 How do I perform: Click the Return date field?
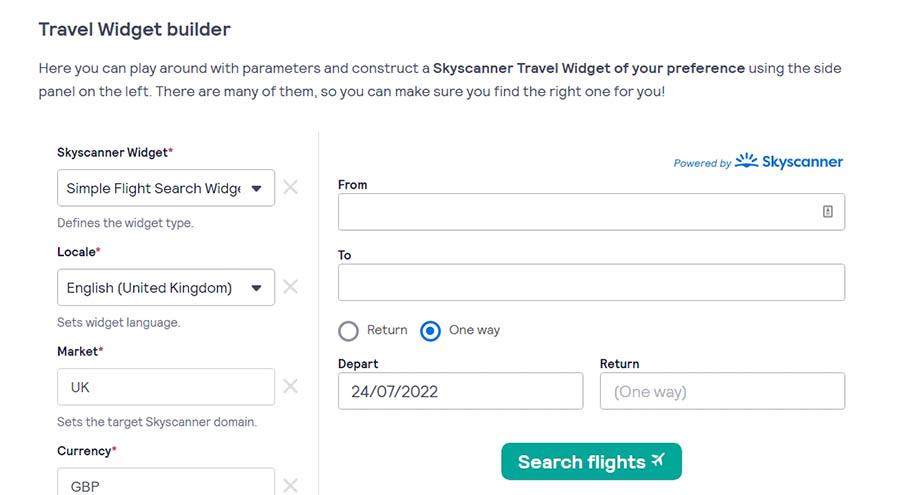(x=722, y=391)
